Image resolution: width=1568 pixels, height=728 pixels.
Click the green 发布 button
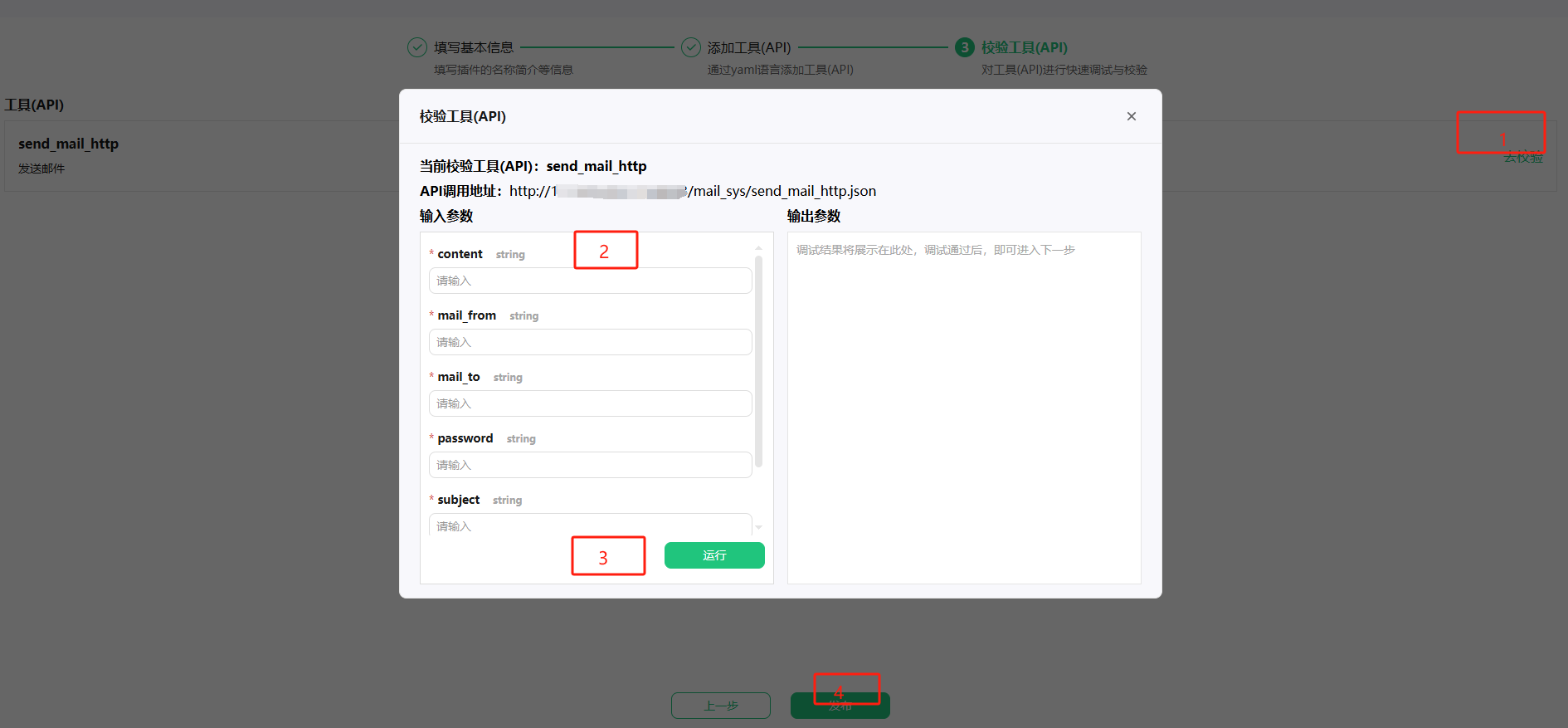click(x=840, y=706)
